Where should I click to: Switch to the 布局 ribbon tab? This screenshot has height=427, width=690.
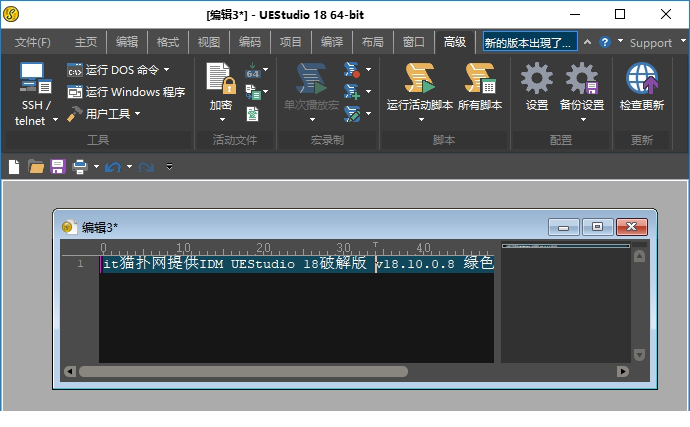click(372, 42)
